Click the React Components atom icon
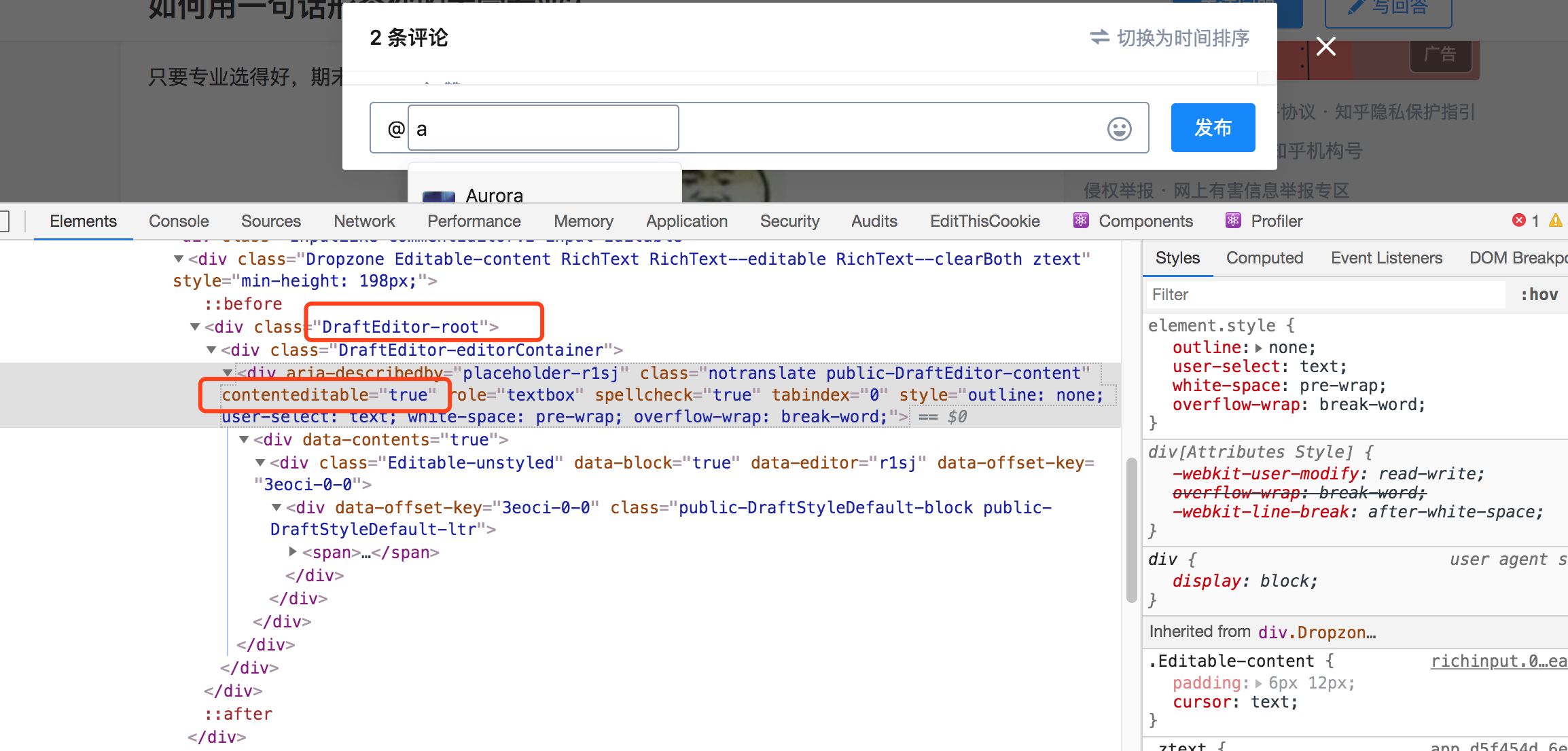This screenshot has width=1568, height=751. point(1080,221)
